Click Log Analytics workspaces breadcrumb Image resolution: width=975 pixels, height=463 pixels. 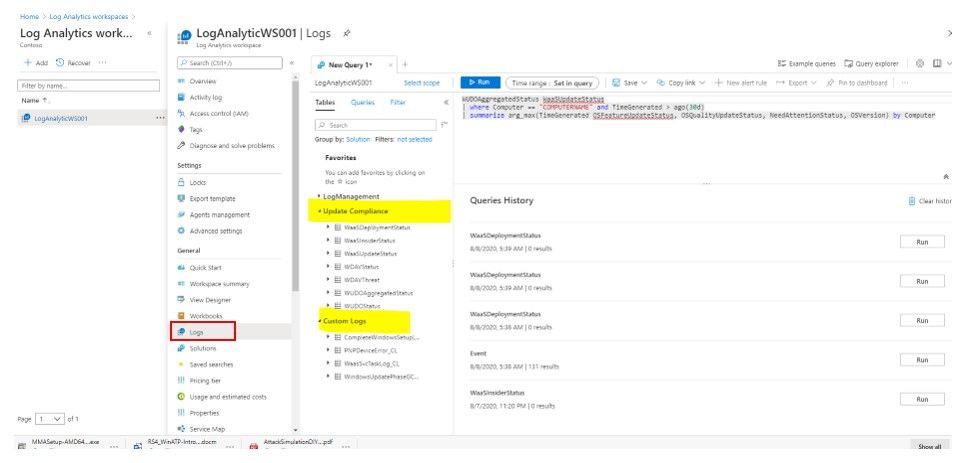88,17
